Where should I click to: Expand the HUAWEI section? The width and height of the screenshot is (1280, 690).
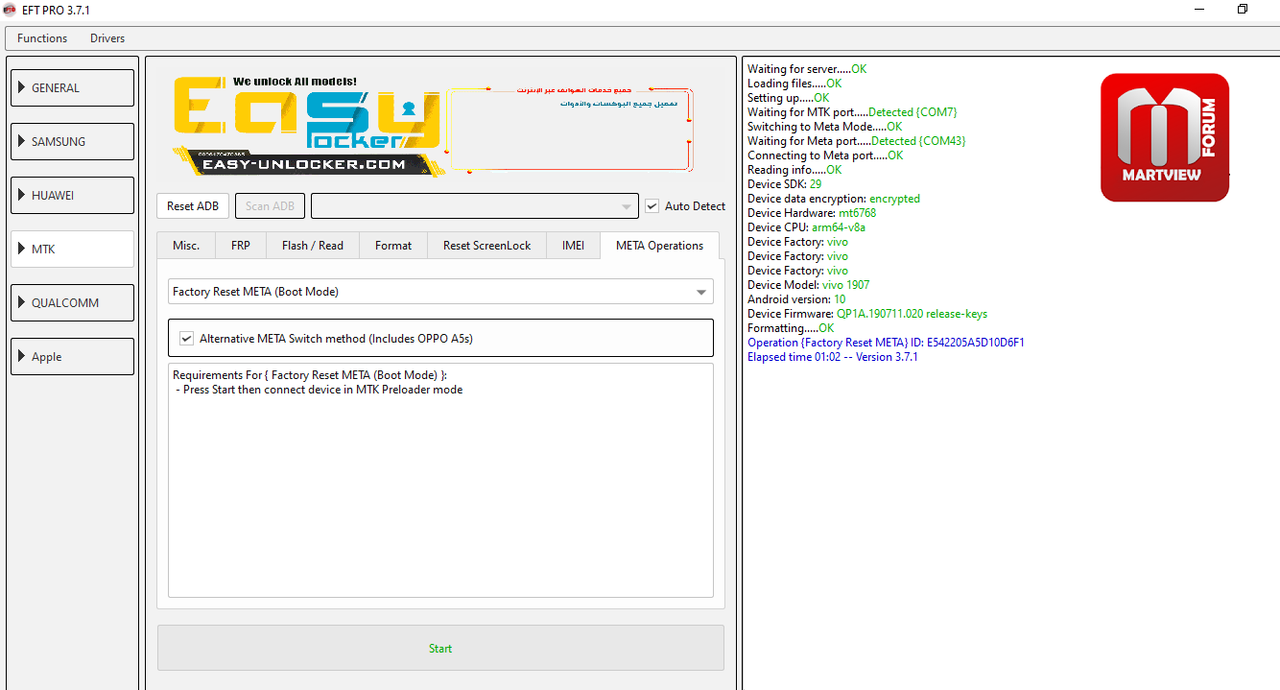pos(72,195)
